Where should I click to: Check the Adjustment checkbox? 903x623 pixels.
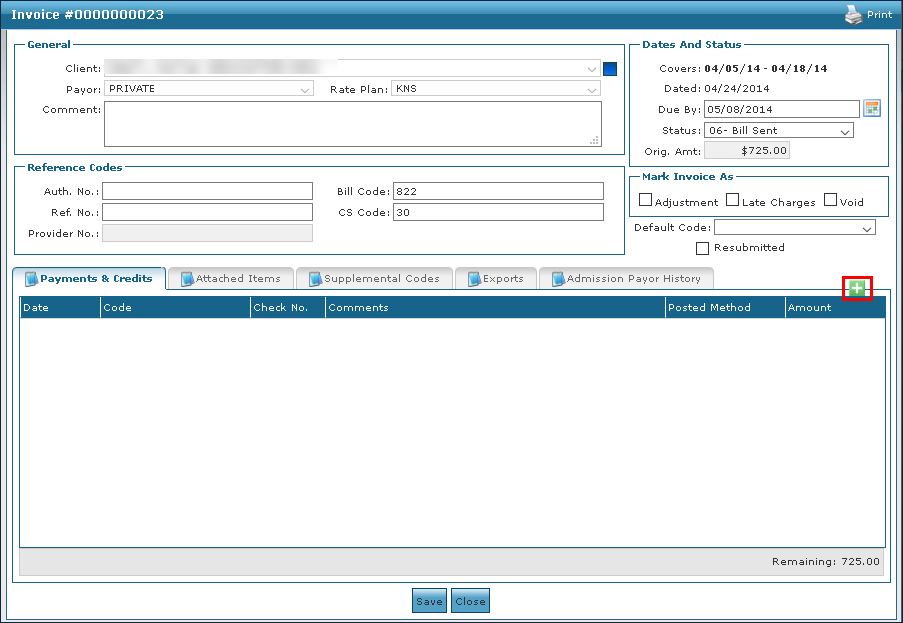(645, 200)
